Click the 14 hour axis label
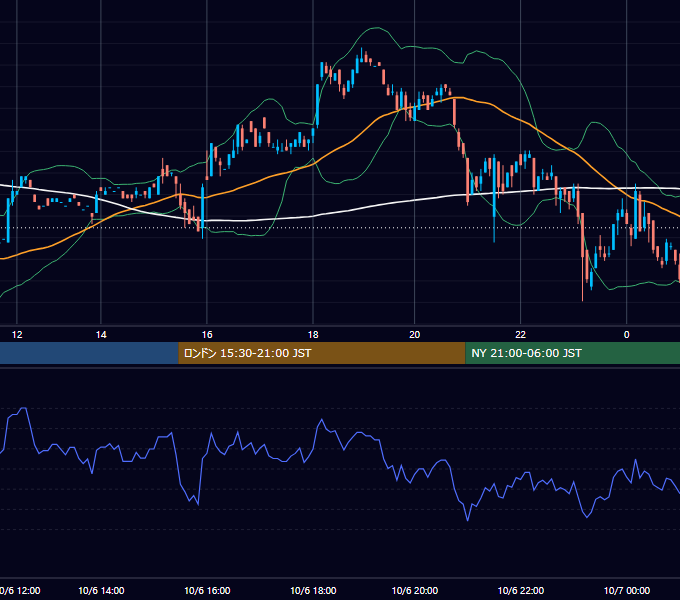This screenshot has width=680, height=600. click(101, 335)
